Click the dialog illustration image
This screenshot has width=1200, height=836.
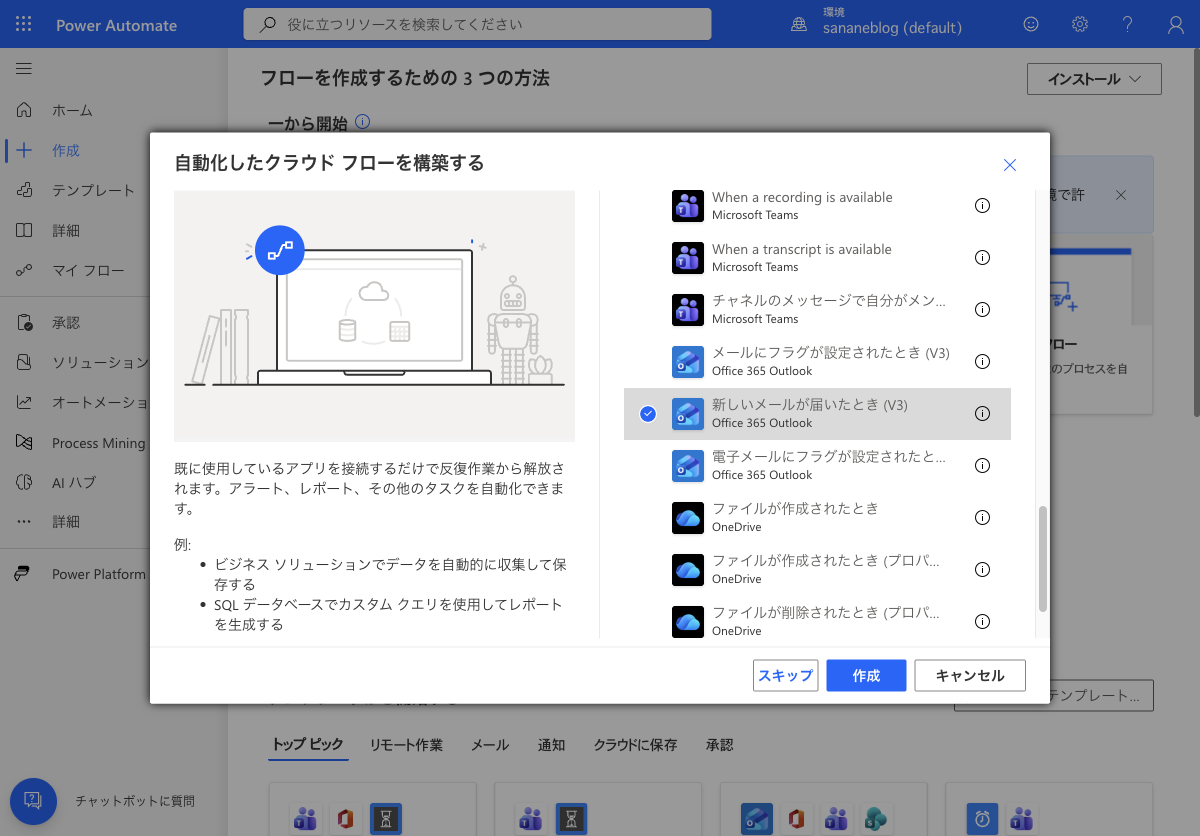[374, 316]
